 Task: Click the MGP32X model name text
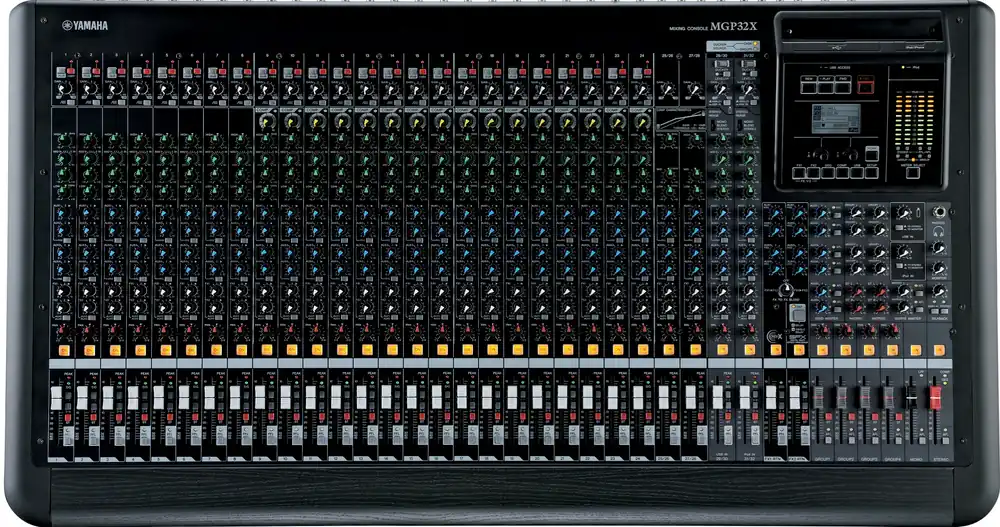pos(734,27)
